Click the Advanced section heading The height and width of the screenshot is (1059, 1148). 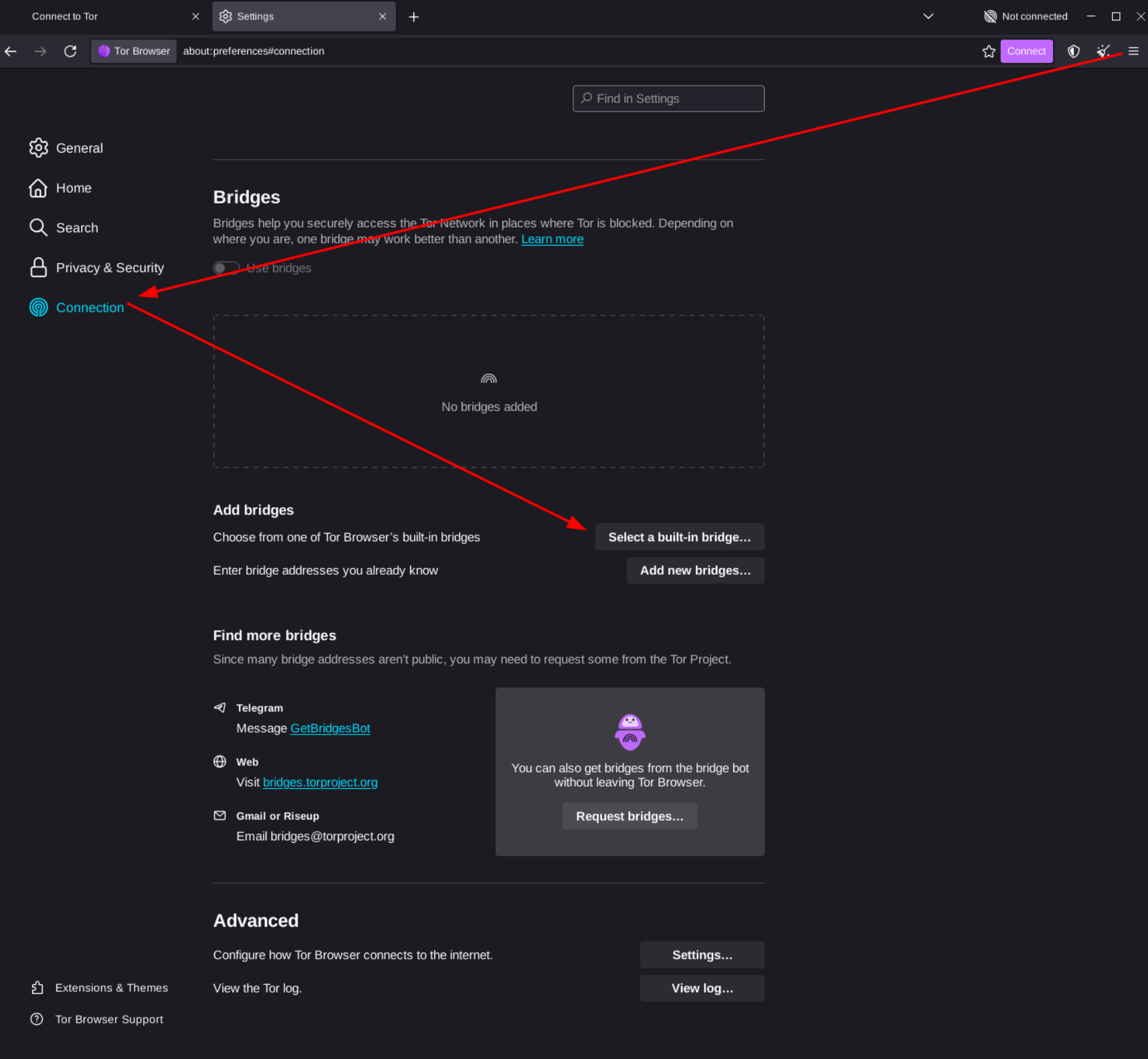tap(256, 921)
